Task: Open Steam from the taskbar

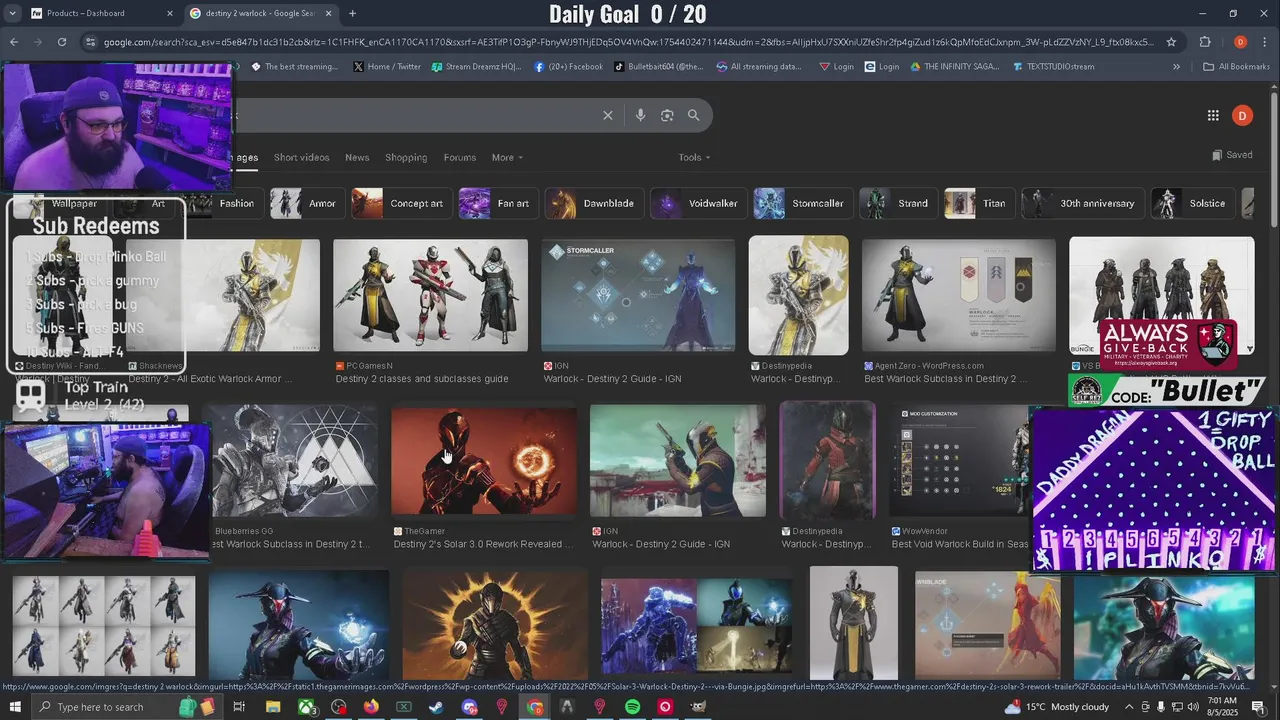Action: (x=436, y=707)
